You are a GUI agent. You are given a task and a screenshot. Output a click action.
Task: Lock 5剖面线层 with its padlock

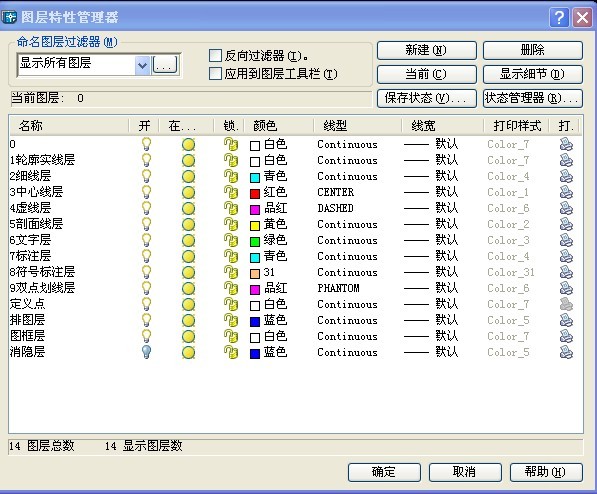[231, 224]
